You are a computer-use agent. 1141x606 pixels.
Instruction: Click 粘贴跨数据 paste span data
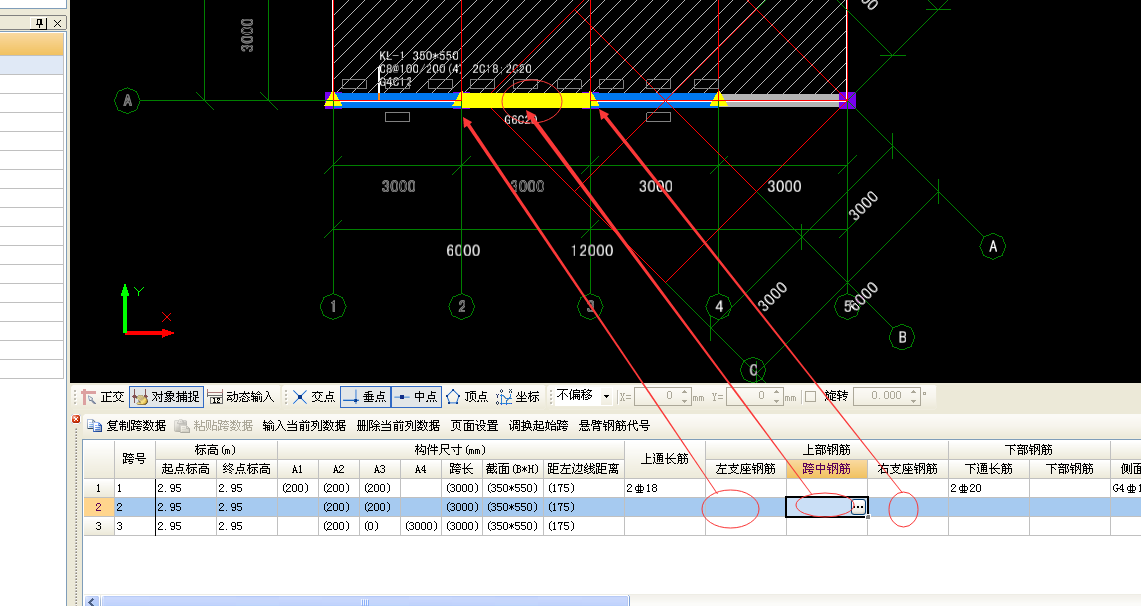pyautogui.click(x=213, y=426)
